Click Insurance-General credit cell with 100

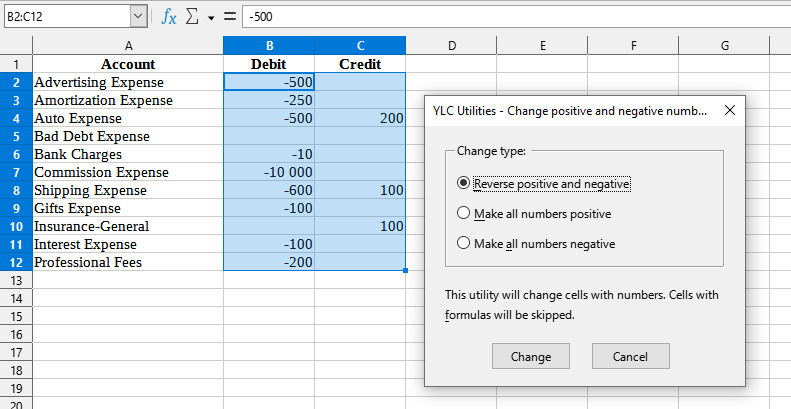point(360,226)
